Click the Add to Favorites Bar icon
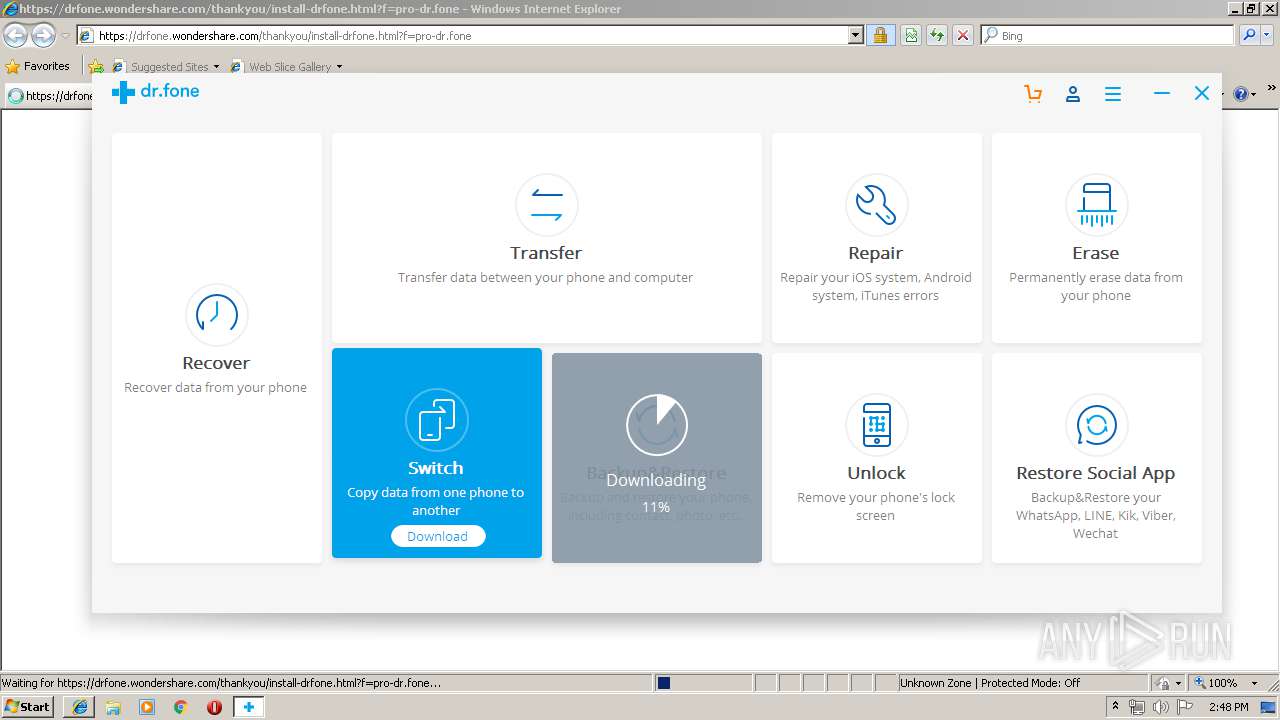Screen dimensions: 1280x720 (x=96, y=67)
